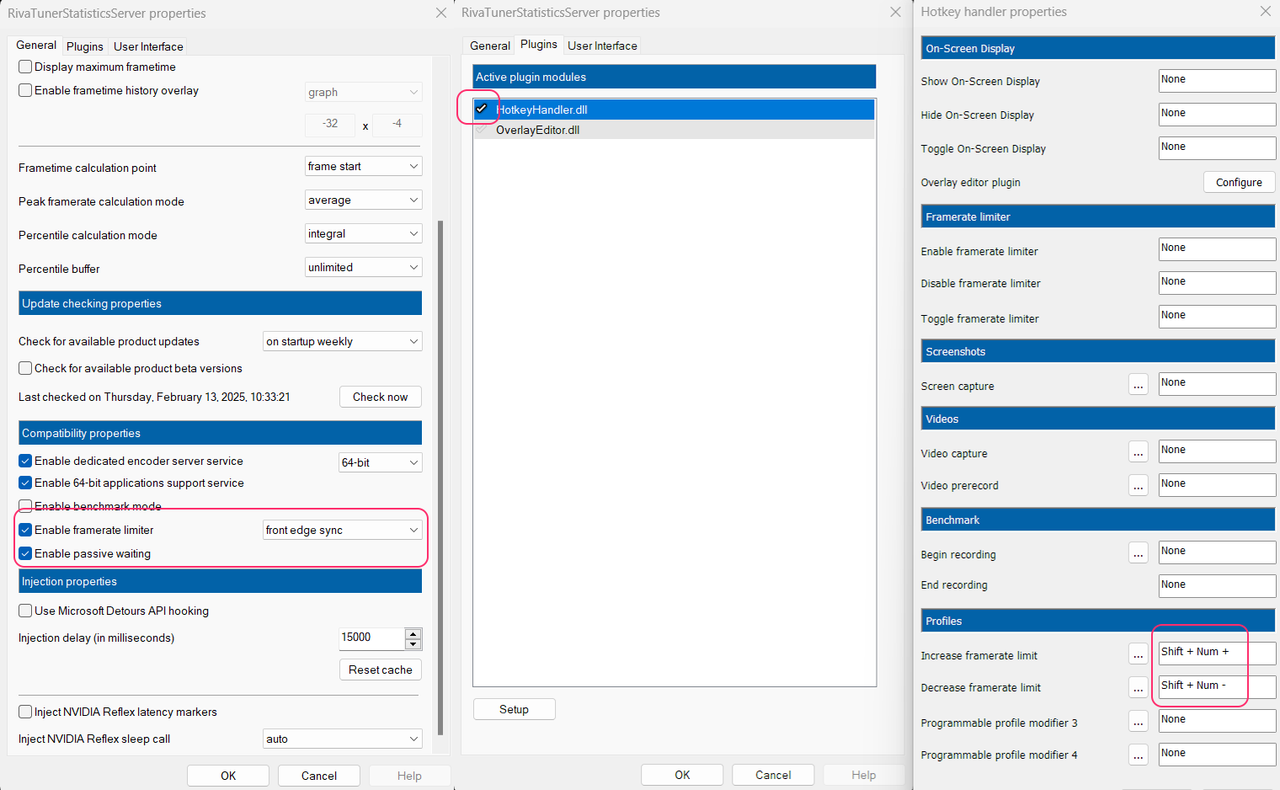
Task: Toggle Enable 64-bit applications support service
Action: (x=26, y=484)
